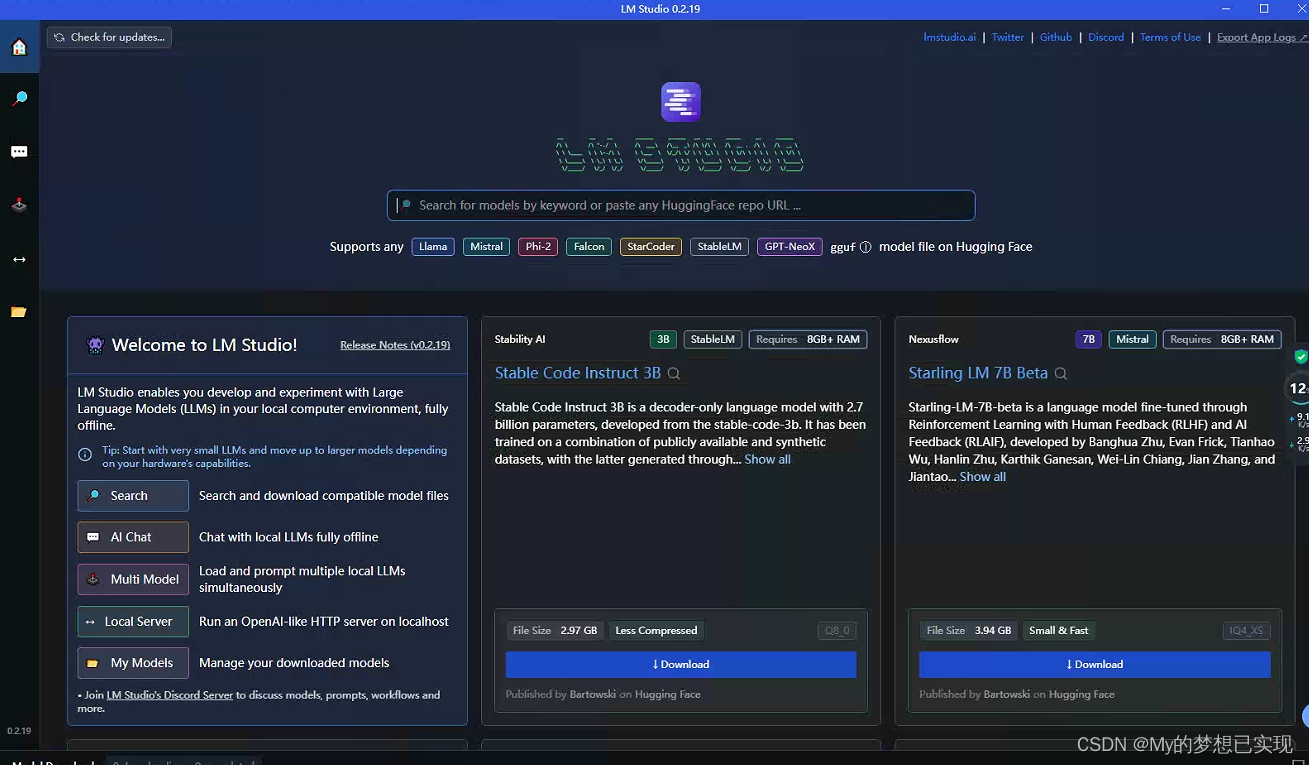Open the AI Chat sidebar bubble icon
This screenshot has width=1309, height=765.
coord(19,152)
